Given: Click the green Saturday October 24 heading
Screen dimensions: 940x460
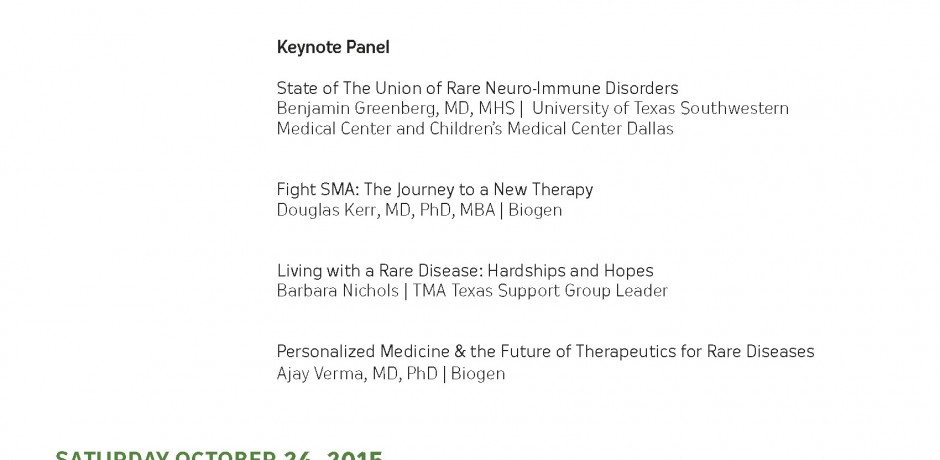Looking at the screenshot, I should (219, 455).
